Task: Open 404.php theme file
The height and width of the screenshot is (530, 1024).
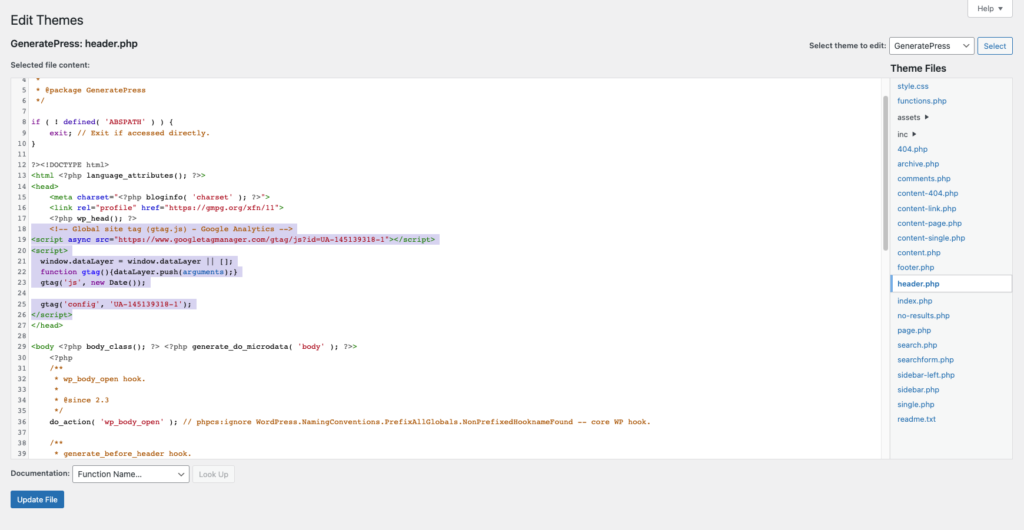Action: (912, 149)
